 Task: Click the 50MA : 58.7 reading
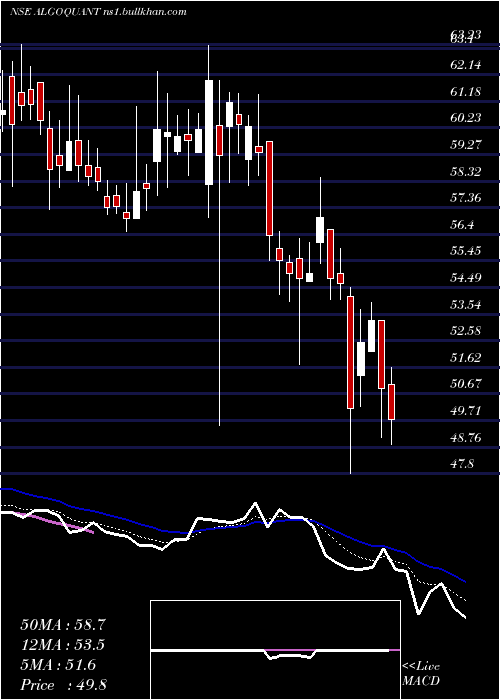[x=63, y=625]
